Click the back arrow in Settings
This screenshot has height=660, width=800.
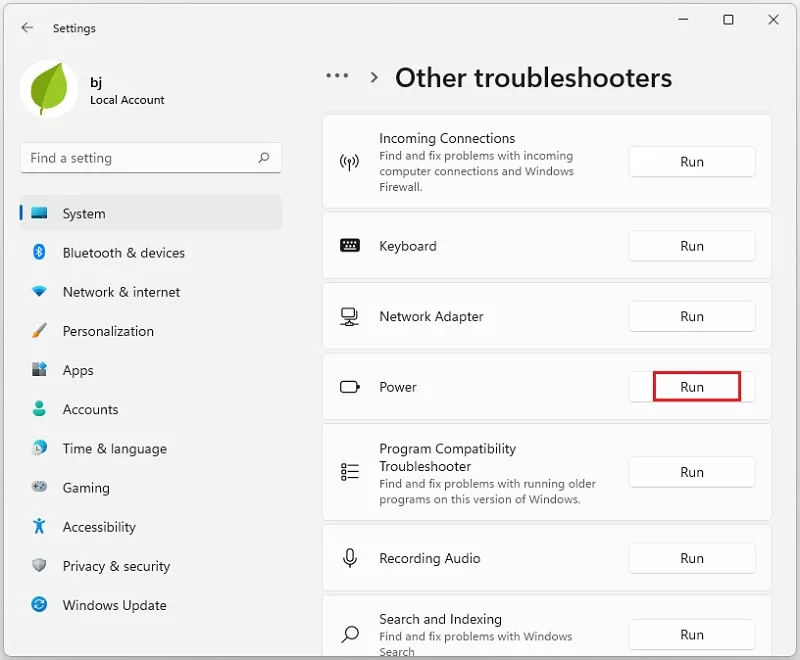tap(28, 28)
